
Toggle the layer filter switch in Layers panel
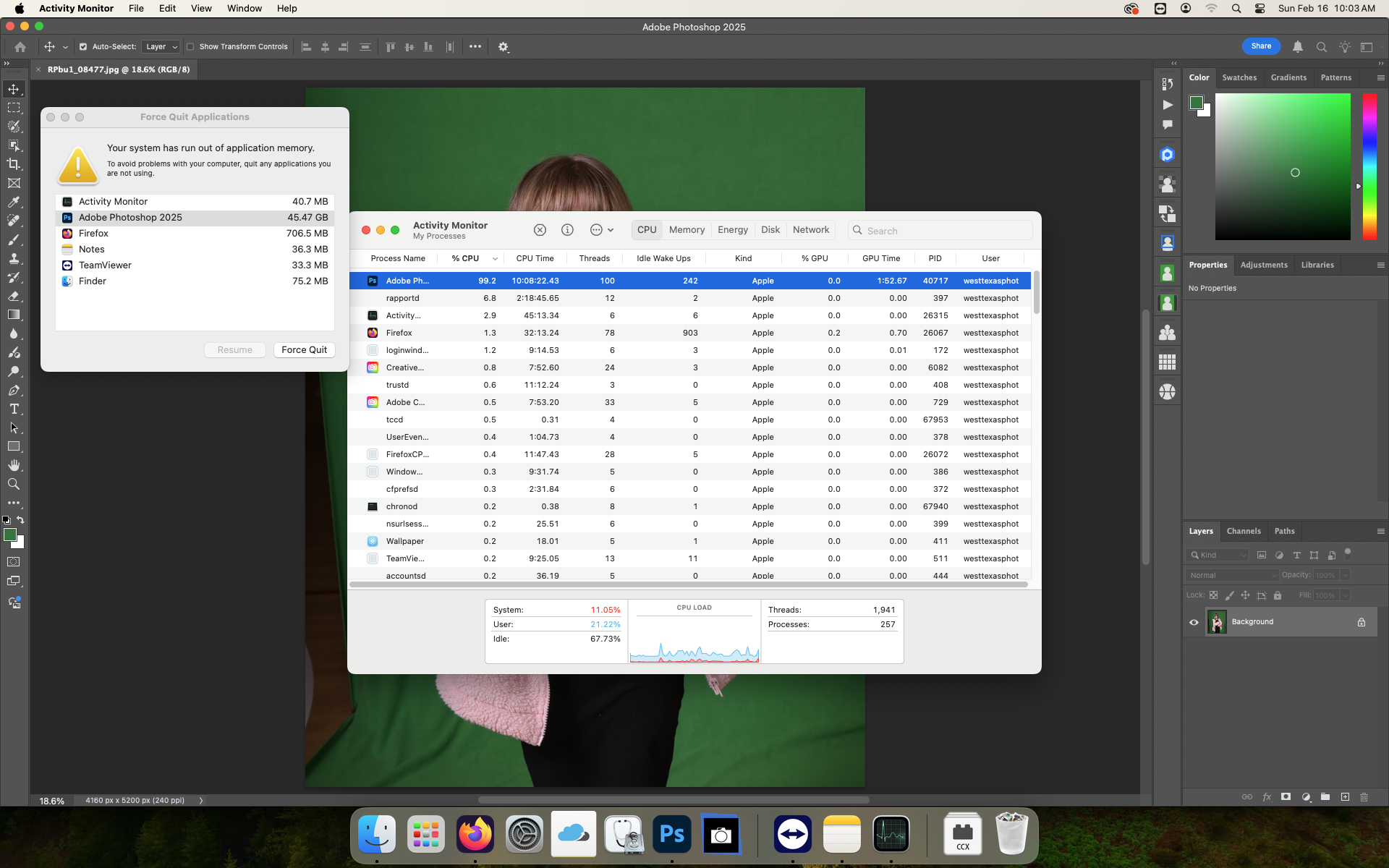(x=1348, y=553)
